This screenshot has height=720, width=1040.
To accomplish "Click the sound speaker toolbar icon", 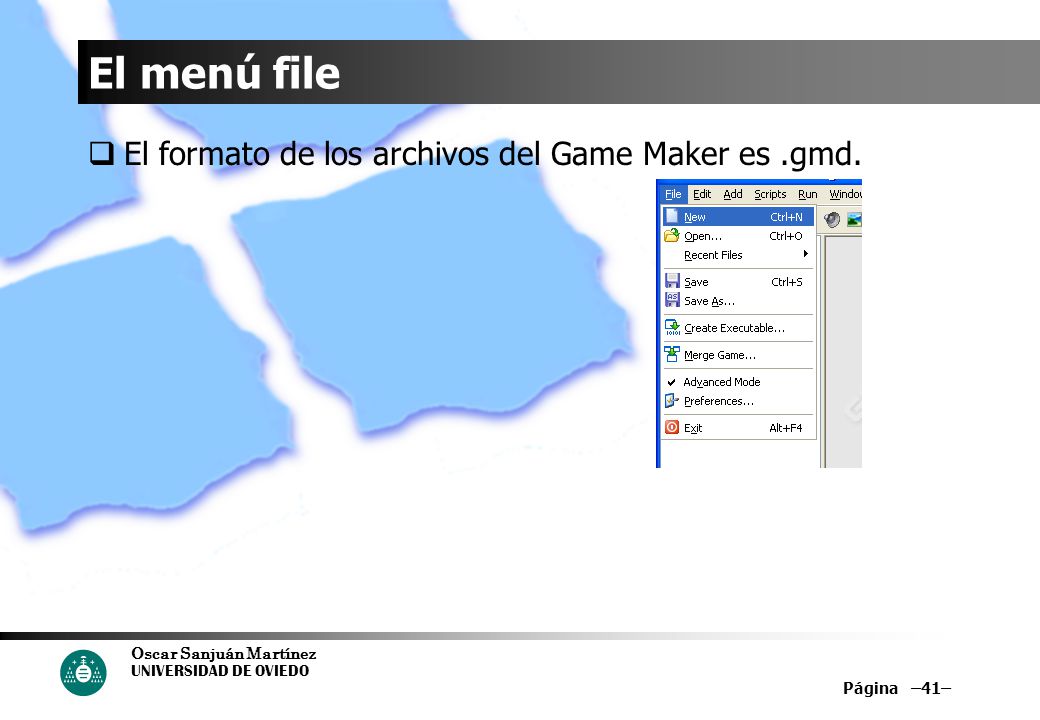I will (831, 219).
